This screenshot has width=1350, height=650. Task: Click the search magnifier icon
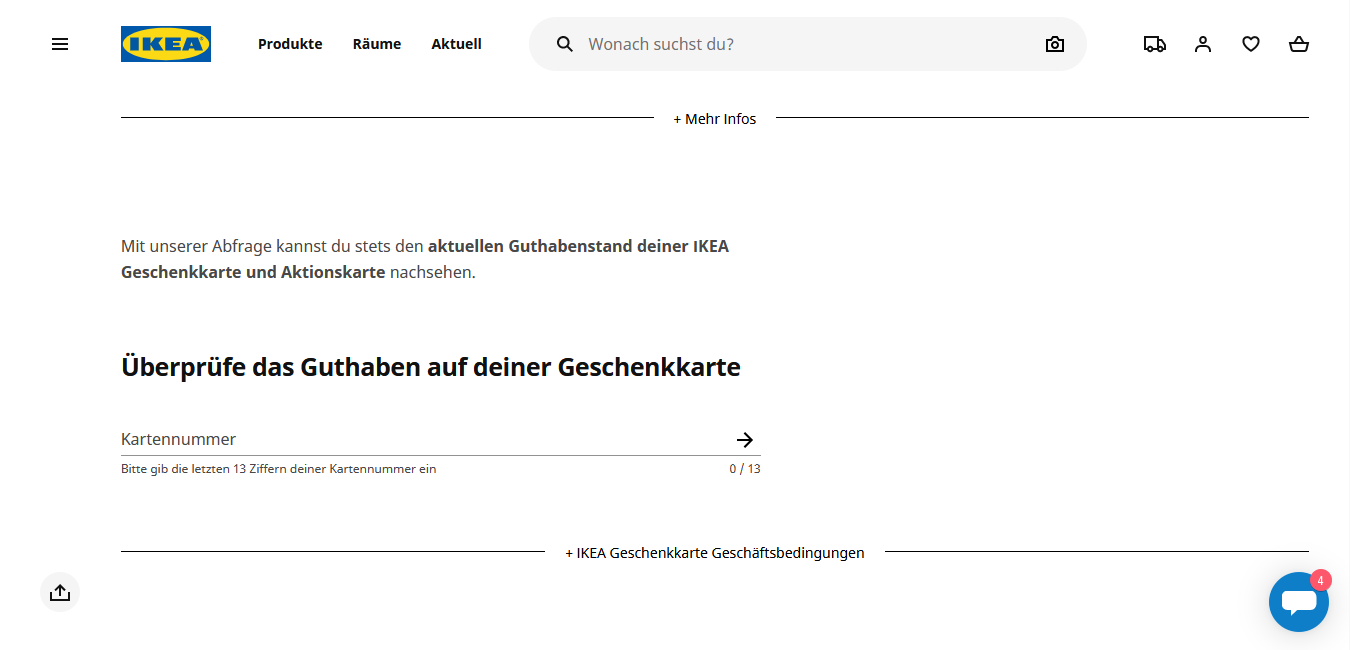(565, 44)
